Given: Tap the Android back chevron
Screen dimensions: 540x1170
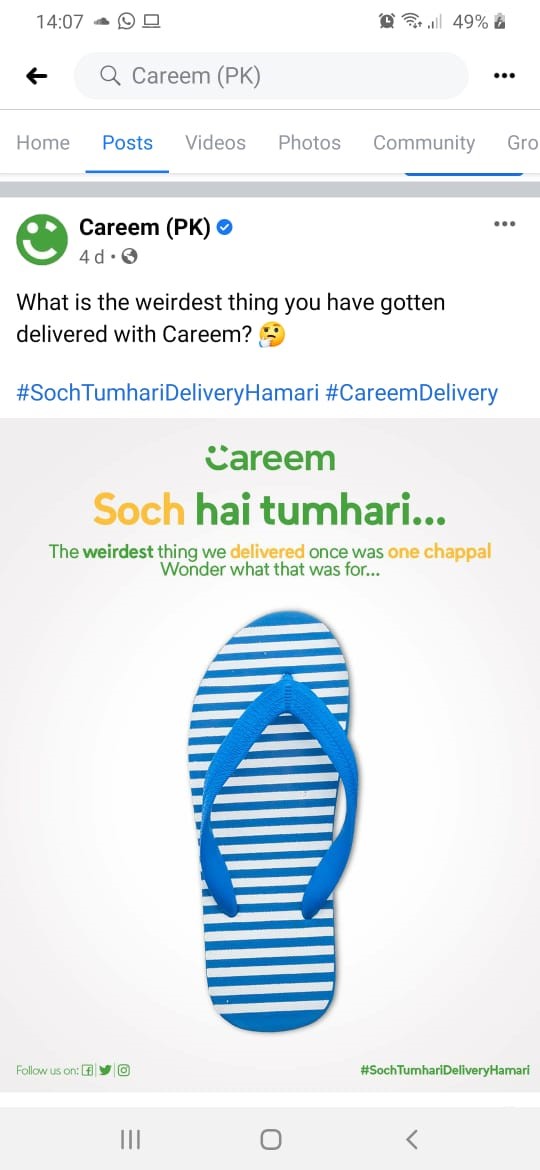Looking at the screenshot, I should pyautogui.click(x=412, y=1139).
